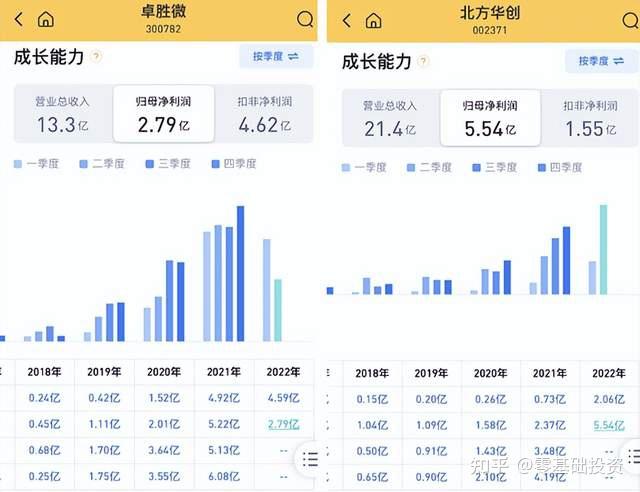Open the floating list menu icon in 卓胜微 panel

point(310,460)
